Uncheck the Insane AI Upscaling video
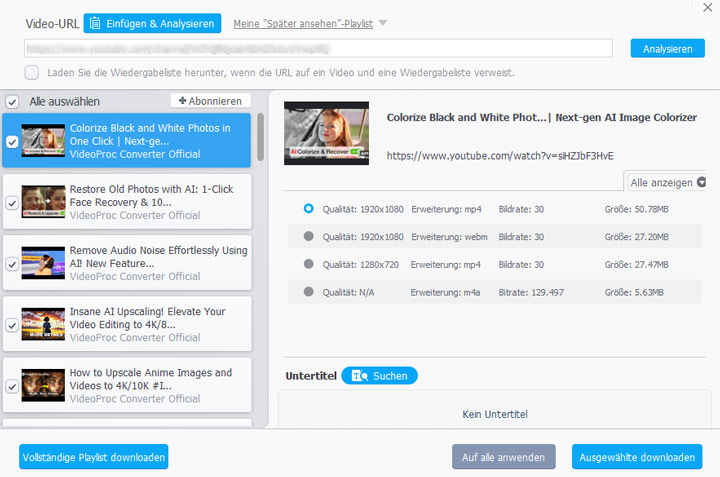 click(12, 325)
